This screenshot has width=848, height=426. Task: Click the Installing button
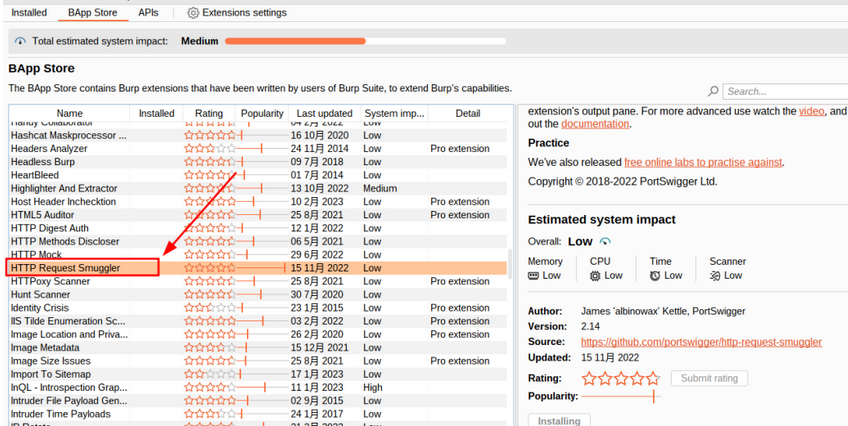pyautogui.click(x=559, y=421)
